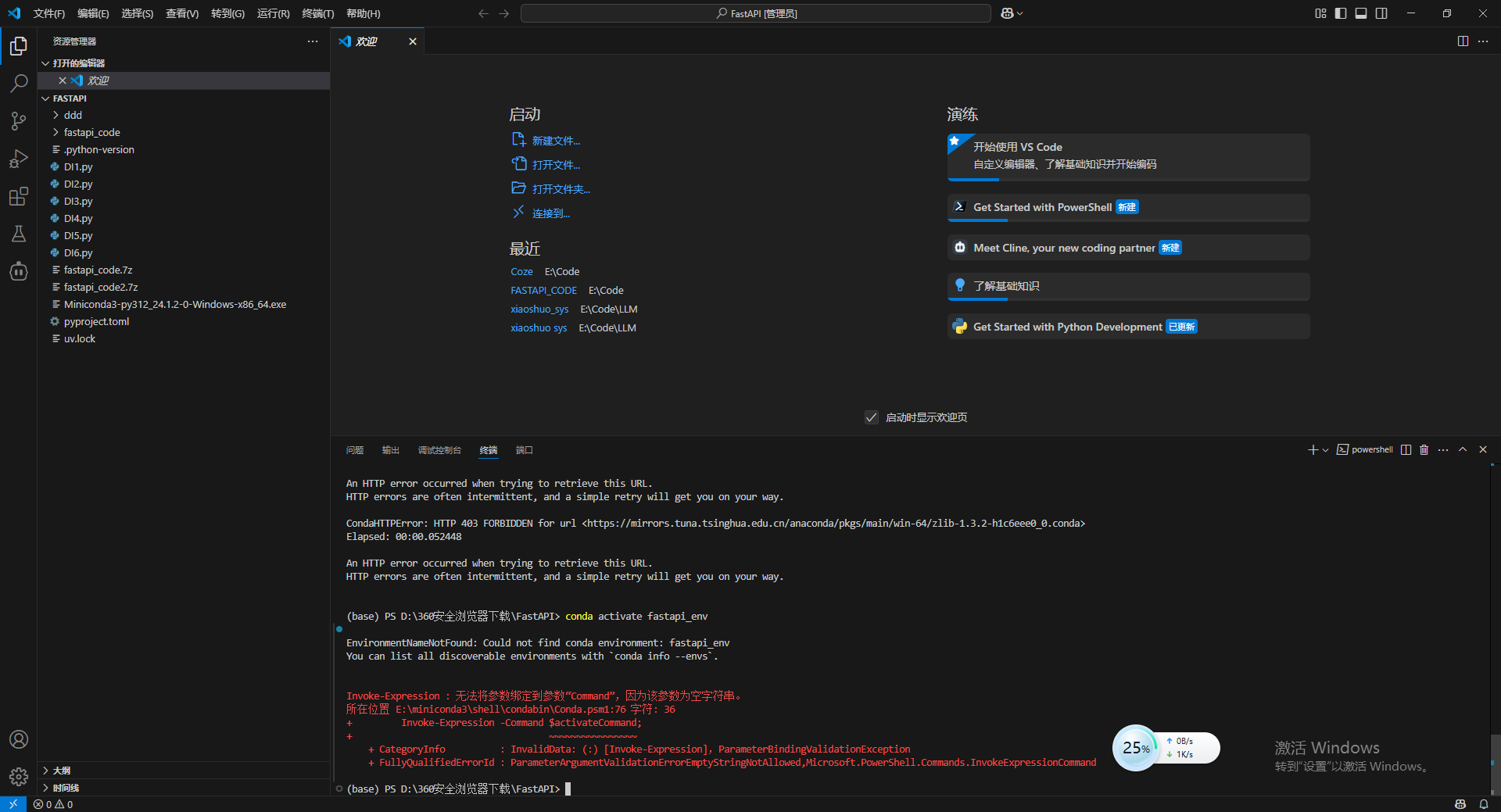Open the Testing flask view

point(19,234)
